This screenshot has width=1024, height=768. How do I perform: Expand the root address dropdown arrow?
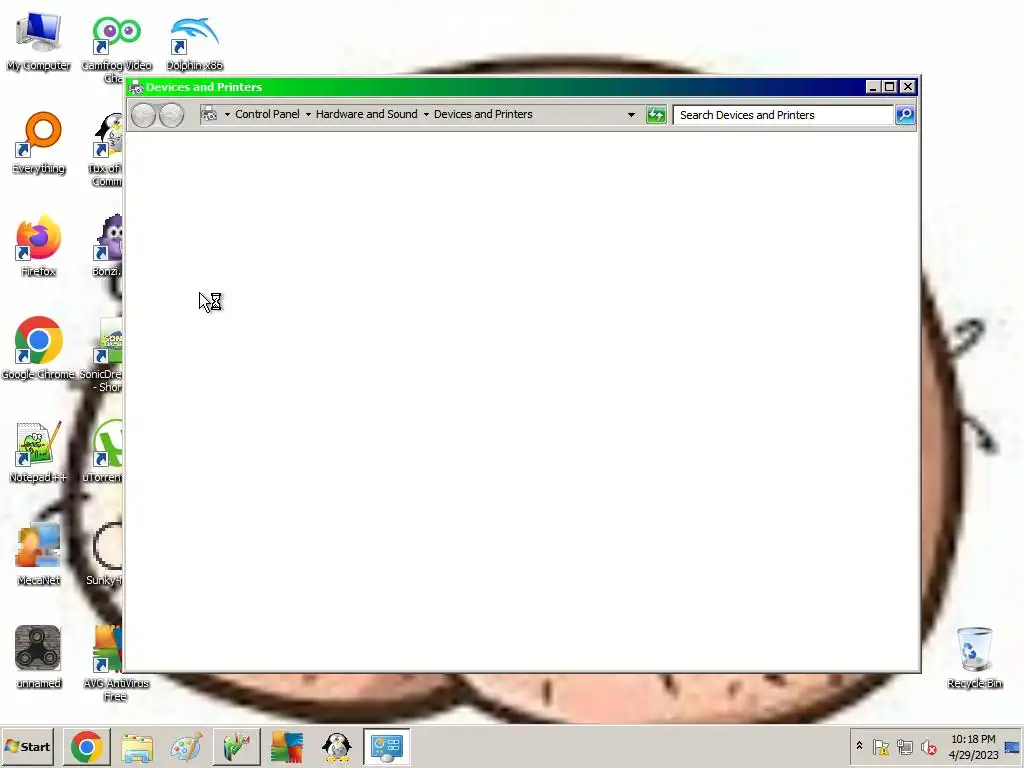coord(227,114)
